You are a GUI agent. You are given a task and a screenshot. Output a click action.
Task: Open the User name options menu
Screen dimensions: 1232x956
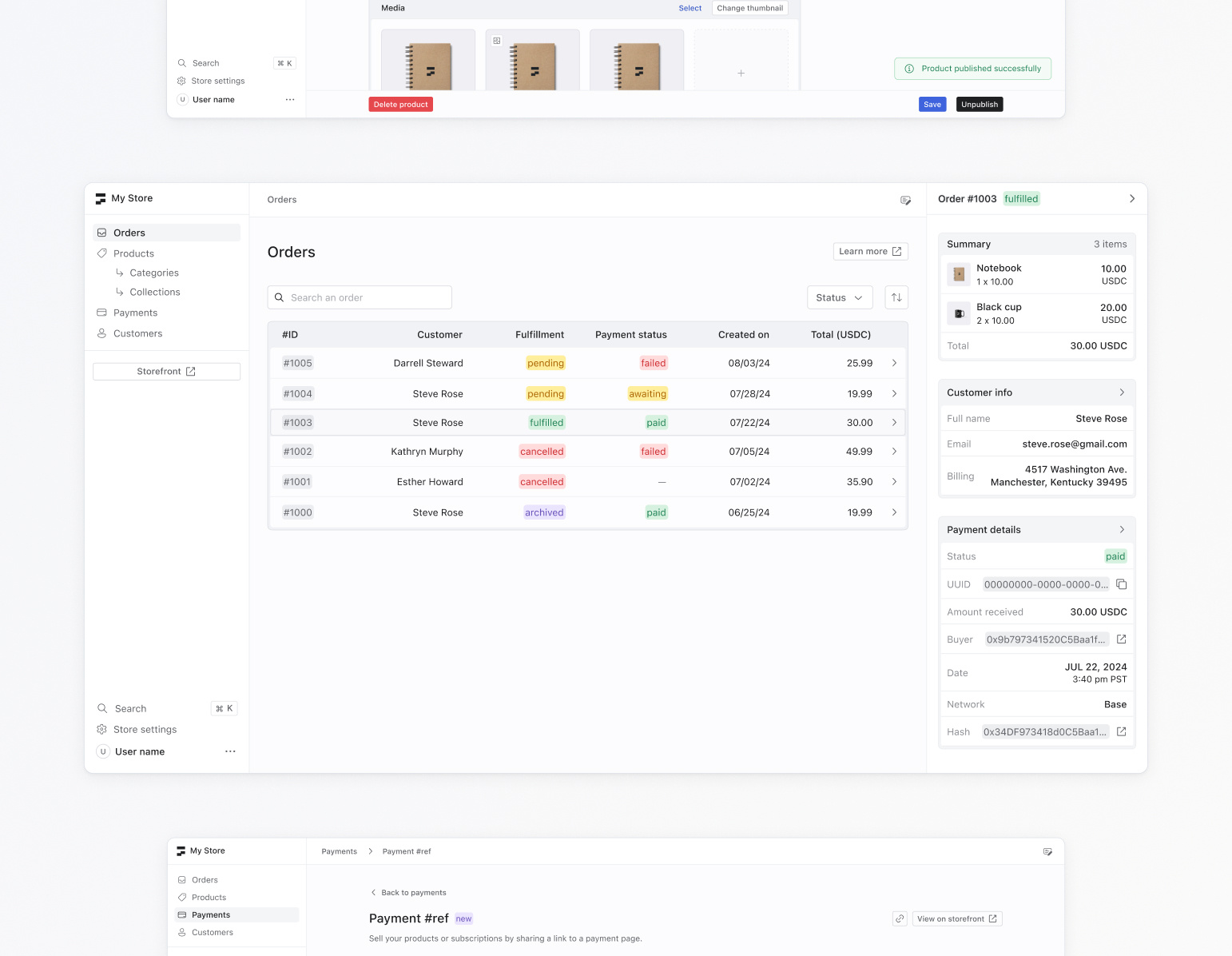(x=230, y=751)
